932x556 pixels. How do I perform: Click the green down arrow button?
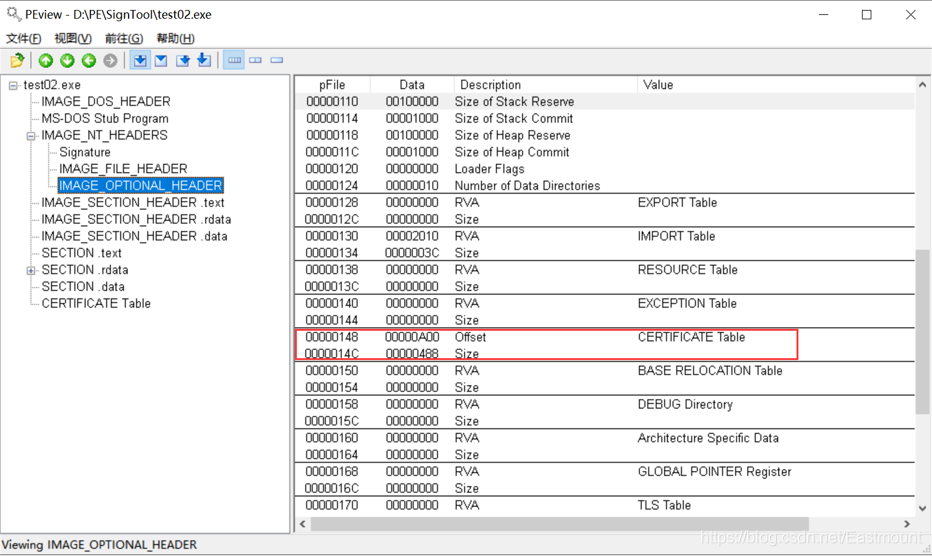[67, 60]
